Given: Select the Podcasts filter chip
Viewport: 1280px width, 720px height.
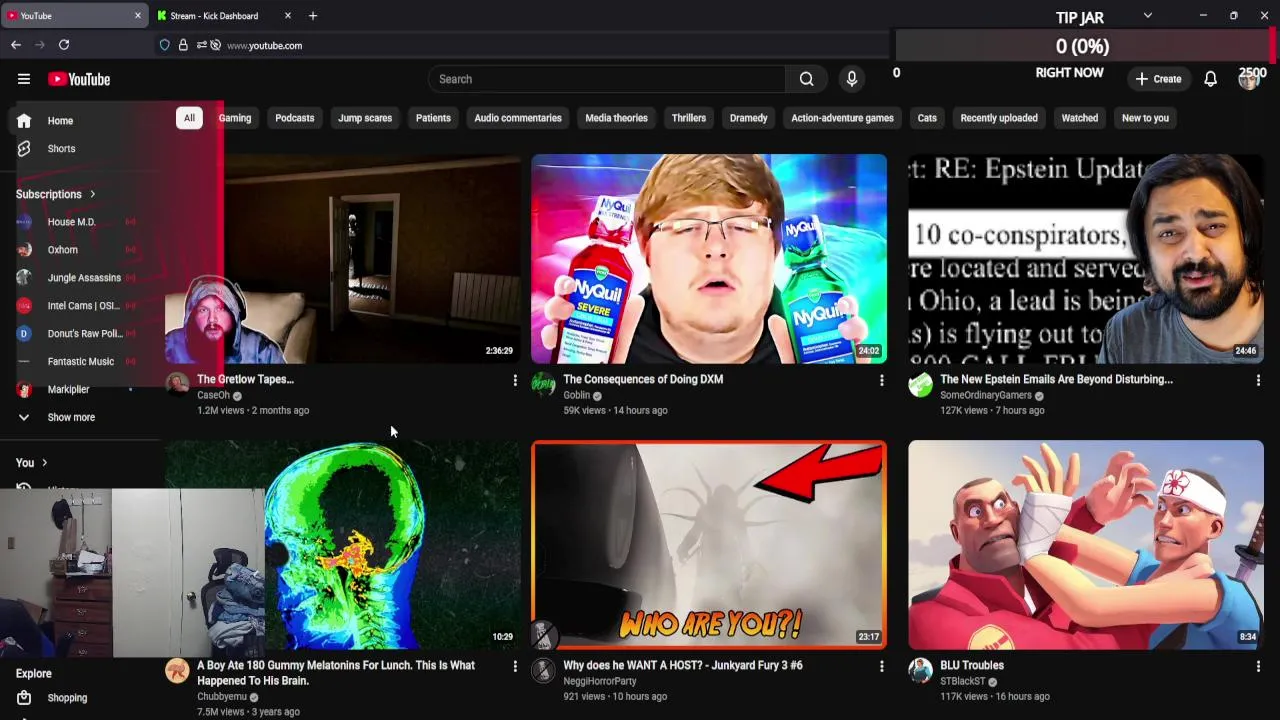Looking at the screenshot, I should click(294, 118).
